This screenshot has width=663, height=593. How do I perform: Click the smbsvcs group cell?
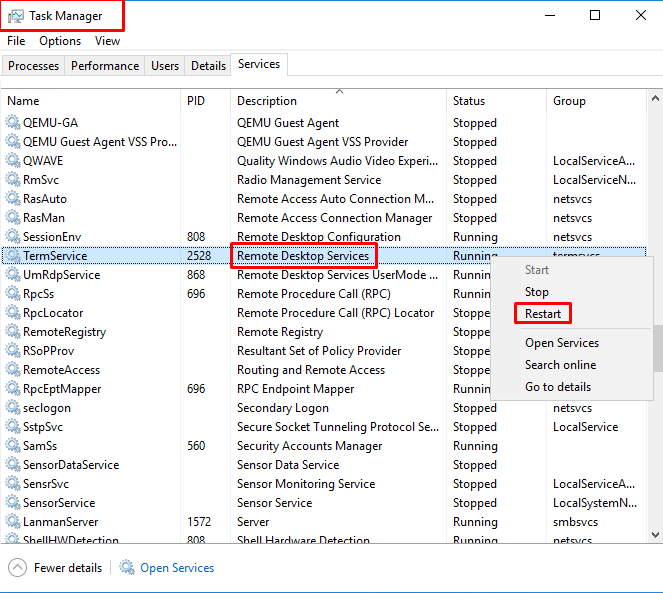pyautogui.click(x=575, y=522)
